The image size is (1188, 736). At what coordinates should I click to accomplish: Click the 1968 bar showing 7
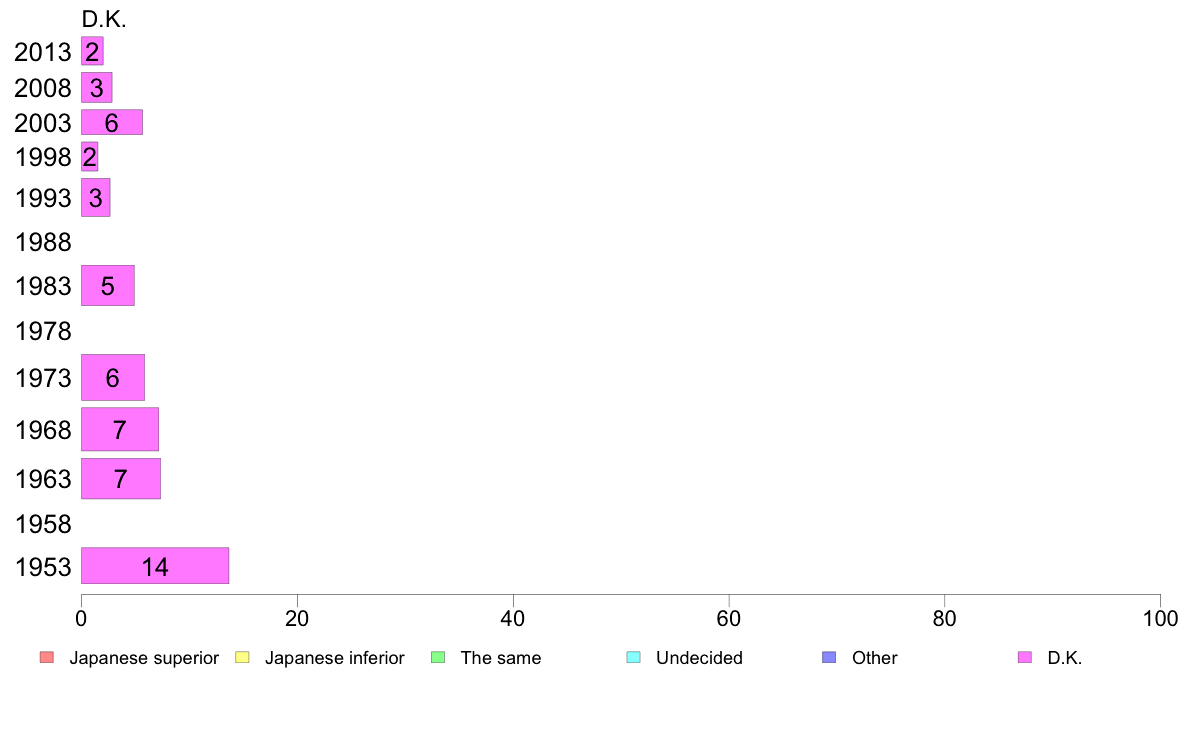[120, 429]
